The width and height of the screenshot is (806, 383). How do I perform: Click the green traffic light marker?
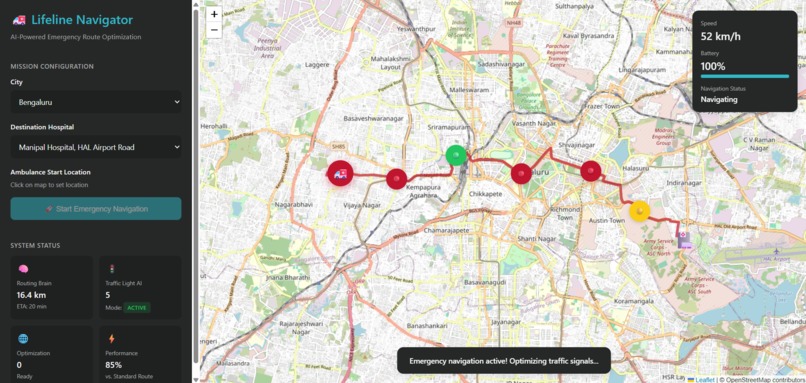tap(455, 155)
